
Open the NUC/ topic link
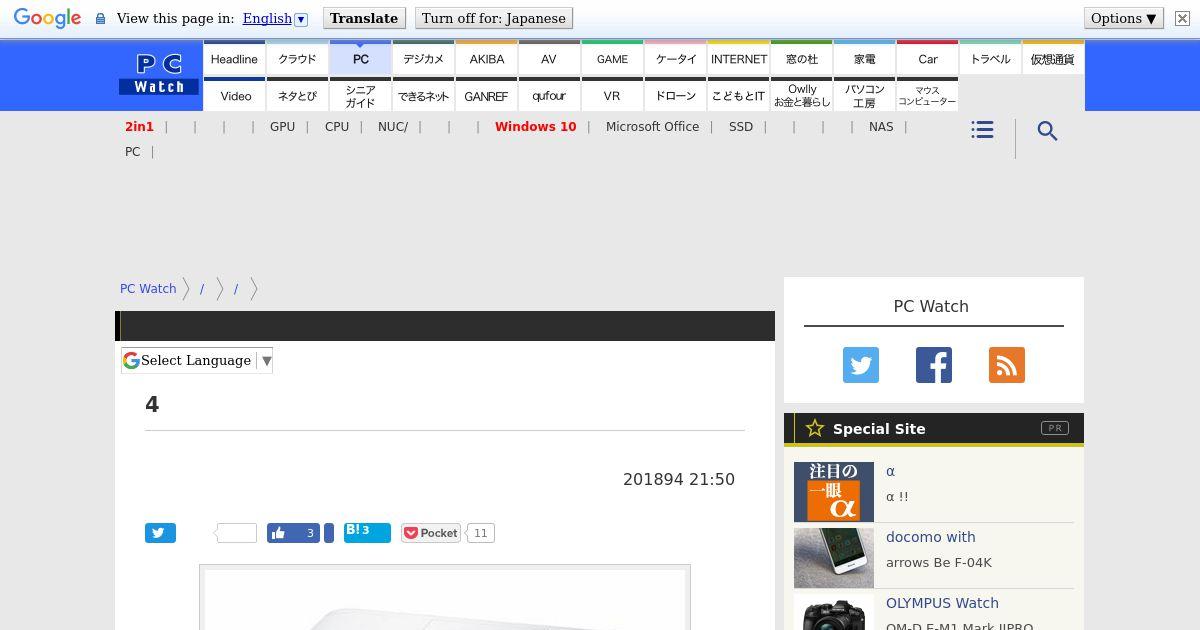click(393, 127)
